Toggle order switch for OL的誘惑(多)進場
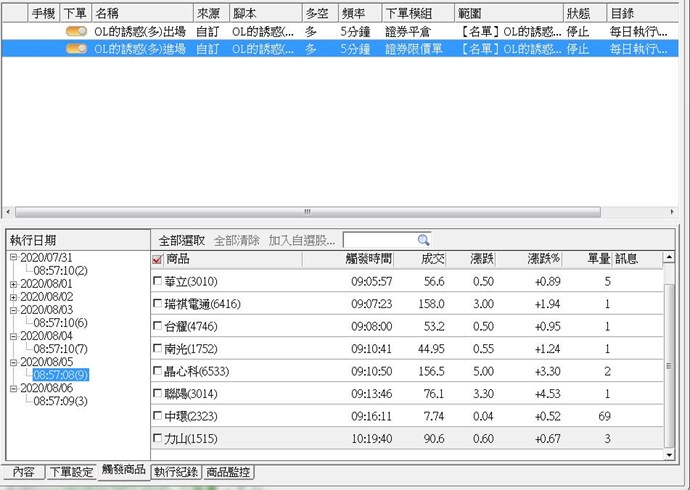 coord(76,48)
